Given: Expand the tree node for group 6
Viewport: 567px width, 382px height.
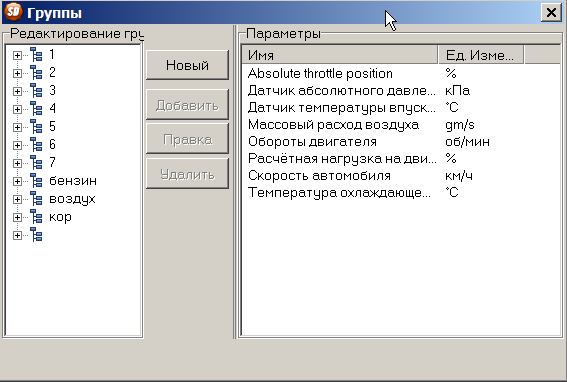Looking at the screenshot, I should pos(17,145).
